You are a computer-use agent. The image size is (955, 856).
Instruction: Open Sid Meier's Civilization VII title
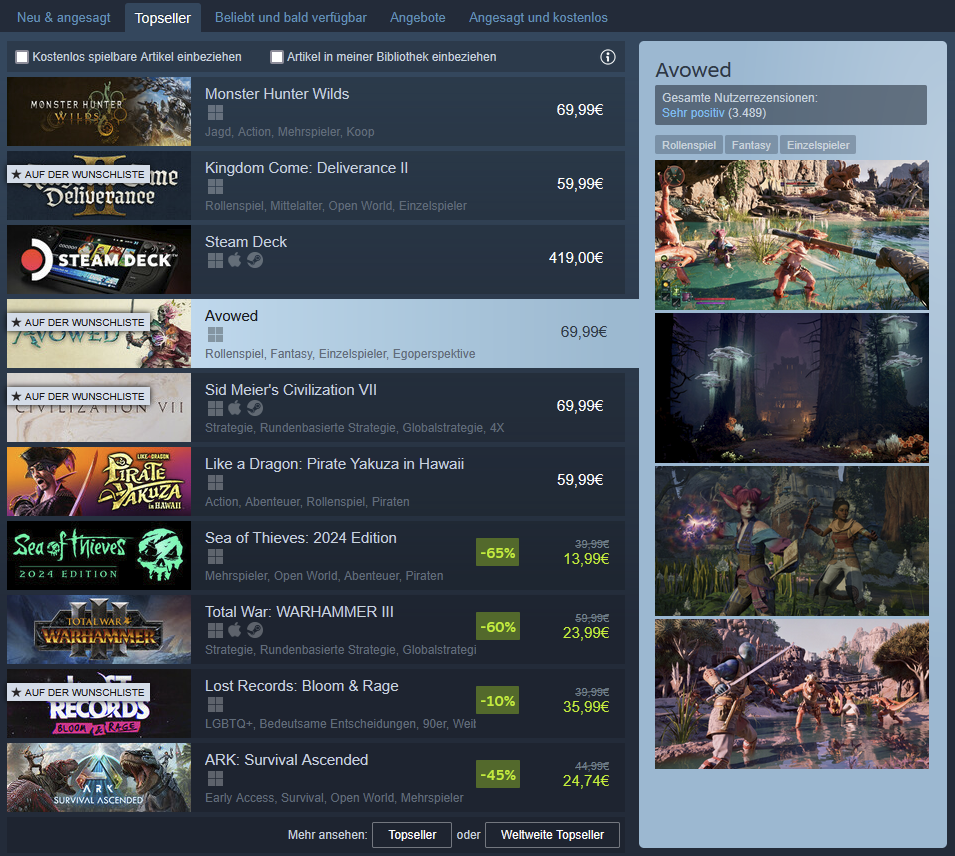coord(291,390)
